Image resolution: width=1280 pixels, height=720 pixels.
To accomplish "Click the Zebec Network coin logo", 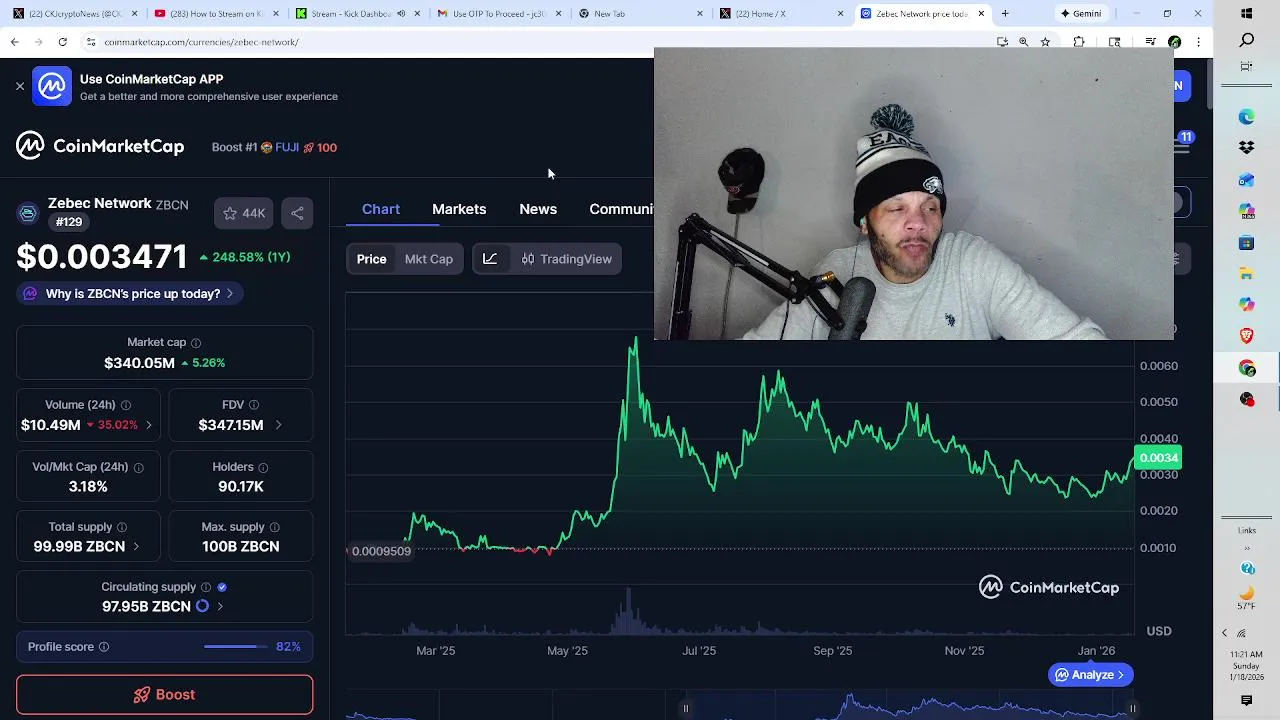I will click(28, 212).
